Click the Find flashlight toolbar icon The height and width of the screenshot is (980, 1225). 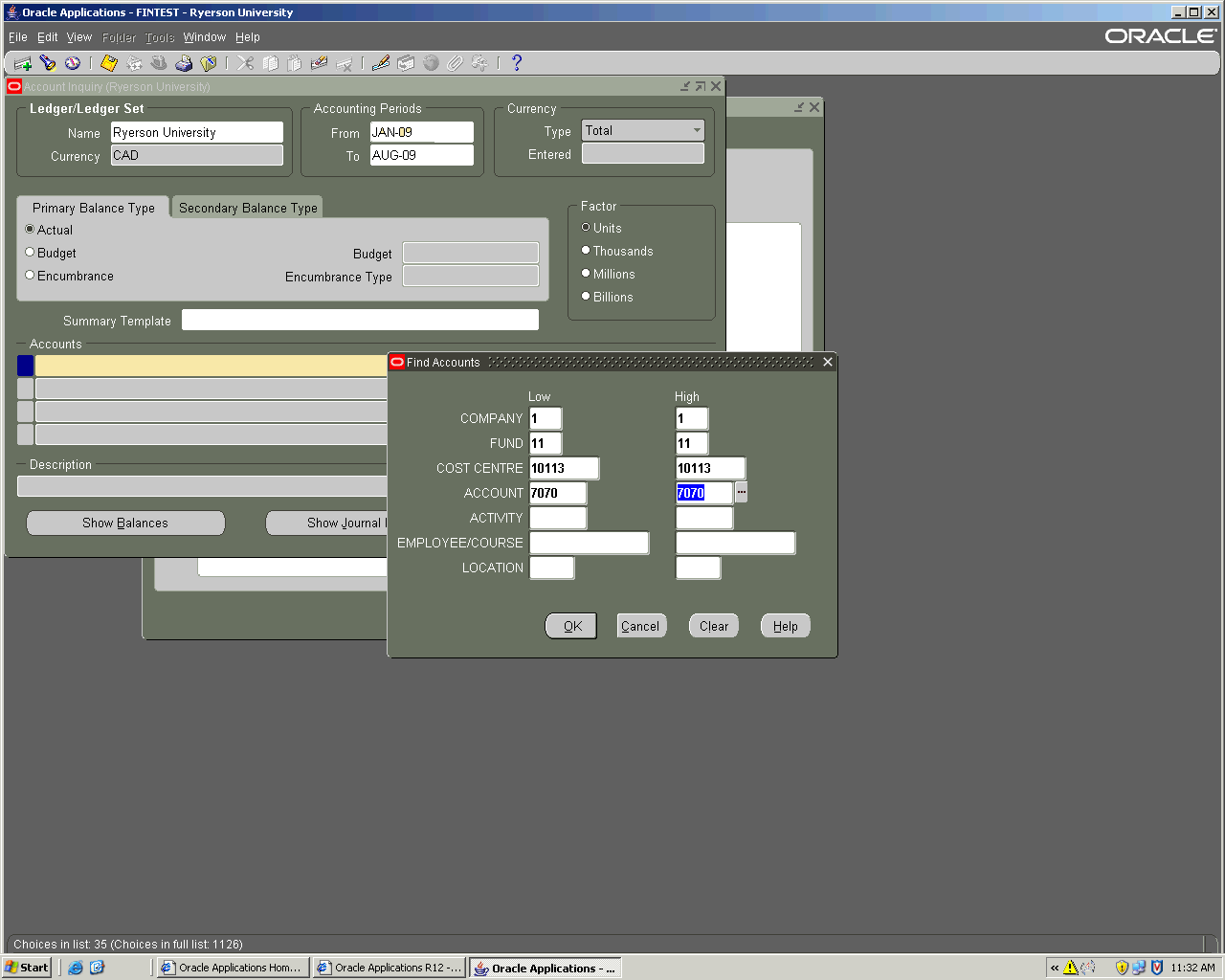(48, 63)
